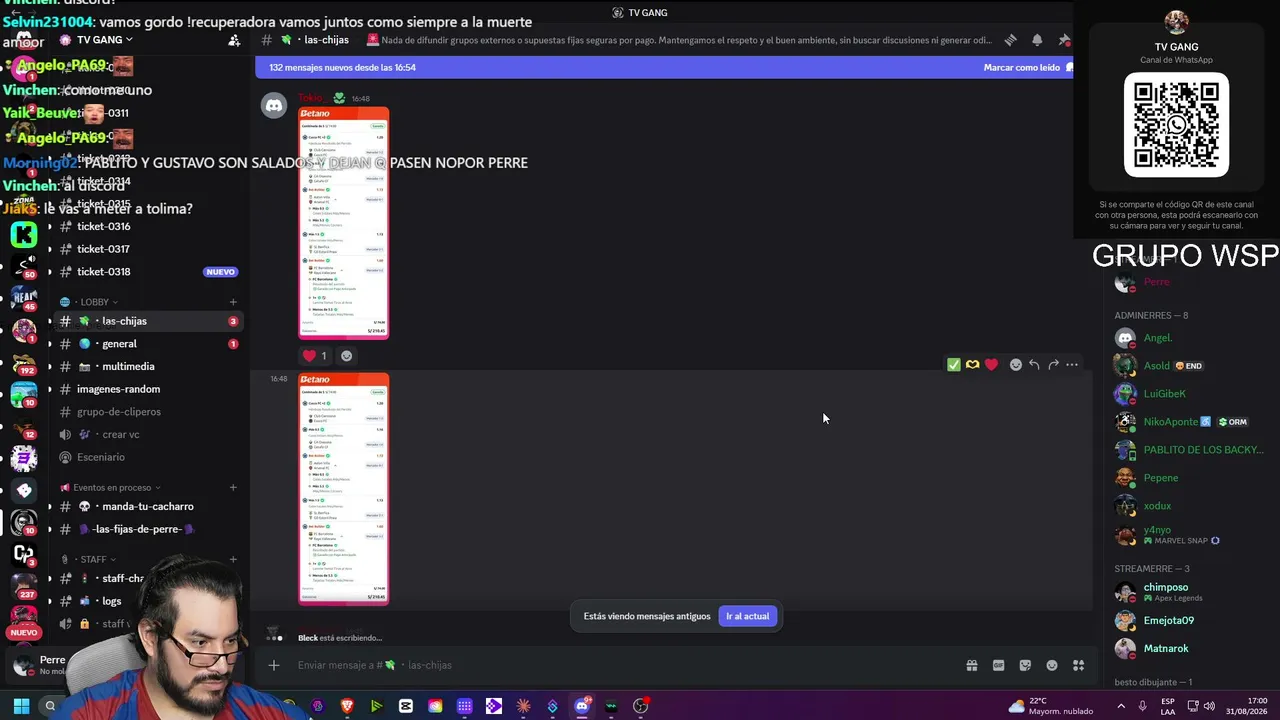React with the red heart quick reaction
Image resolution: width=1280 pixels, height=720 pixels.
pyautogui.click(x=991, y=365)
